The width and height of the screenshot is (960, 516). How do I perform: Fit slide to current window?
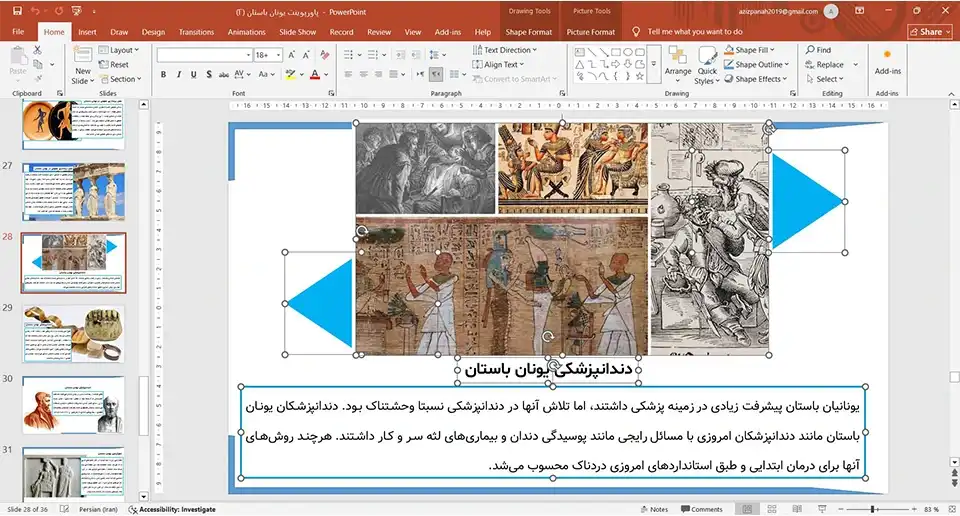click(952, 509)
